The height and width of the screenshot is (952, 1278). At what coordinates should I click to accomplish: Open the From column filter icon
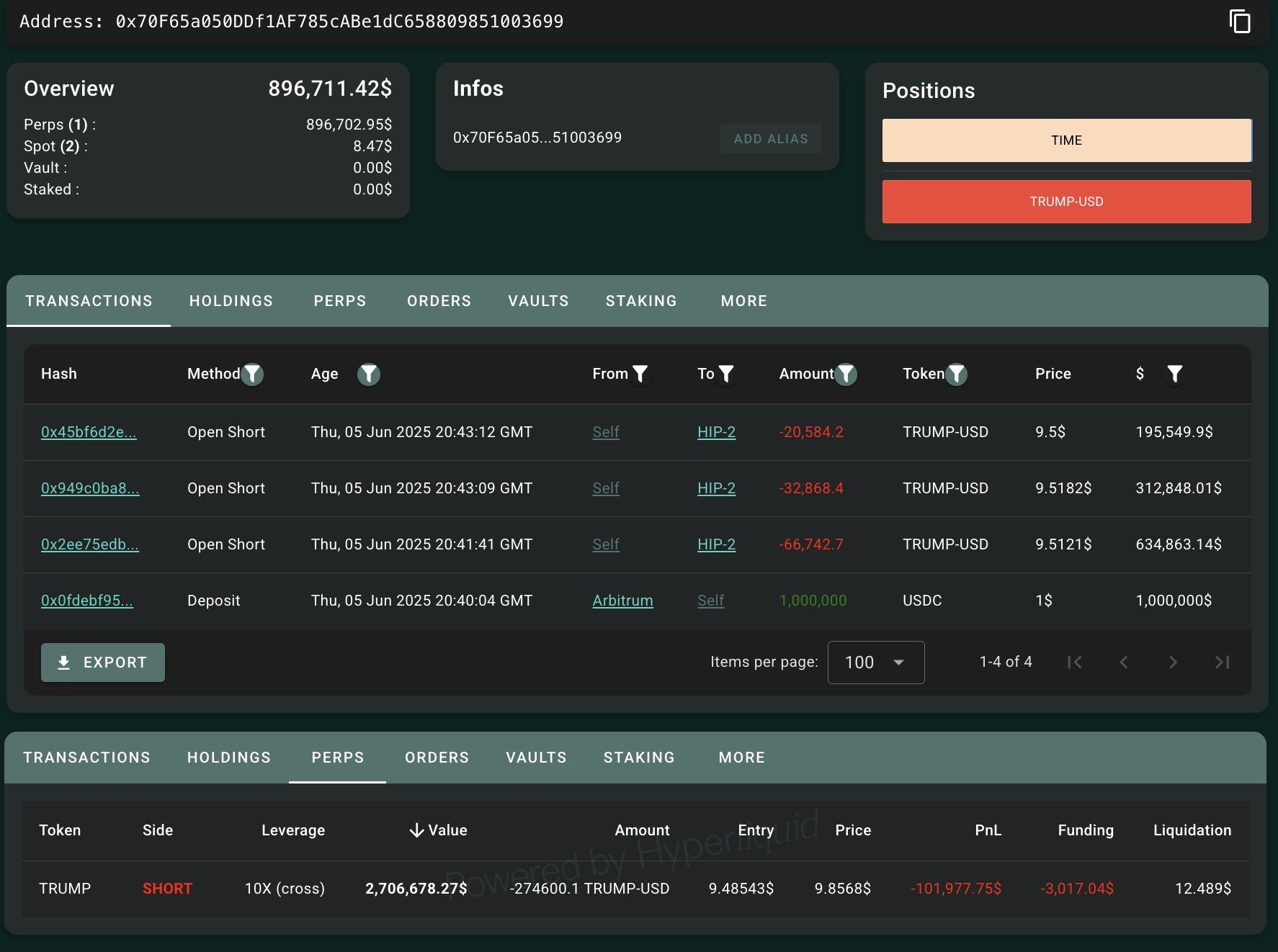[x=640, y=374]
